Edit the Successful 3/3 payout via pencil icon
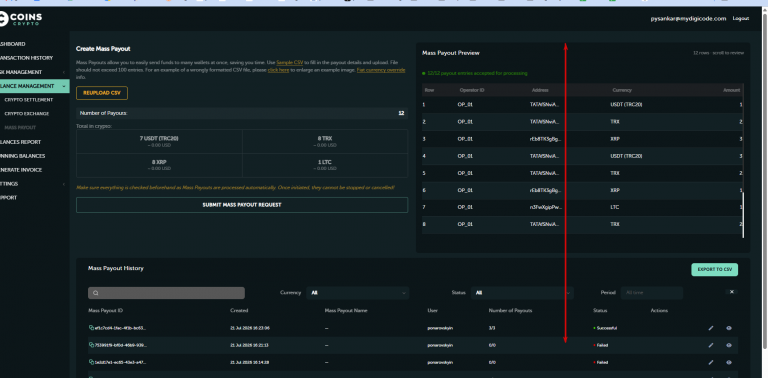Viewport: 768px width, 378px height. click(711, 328)
